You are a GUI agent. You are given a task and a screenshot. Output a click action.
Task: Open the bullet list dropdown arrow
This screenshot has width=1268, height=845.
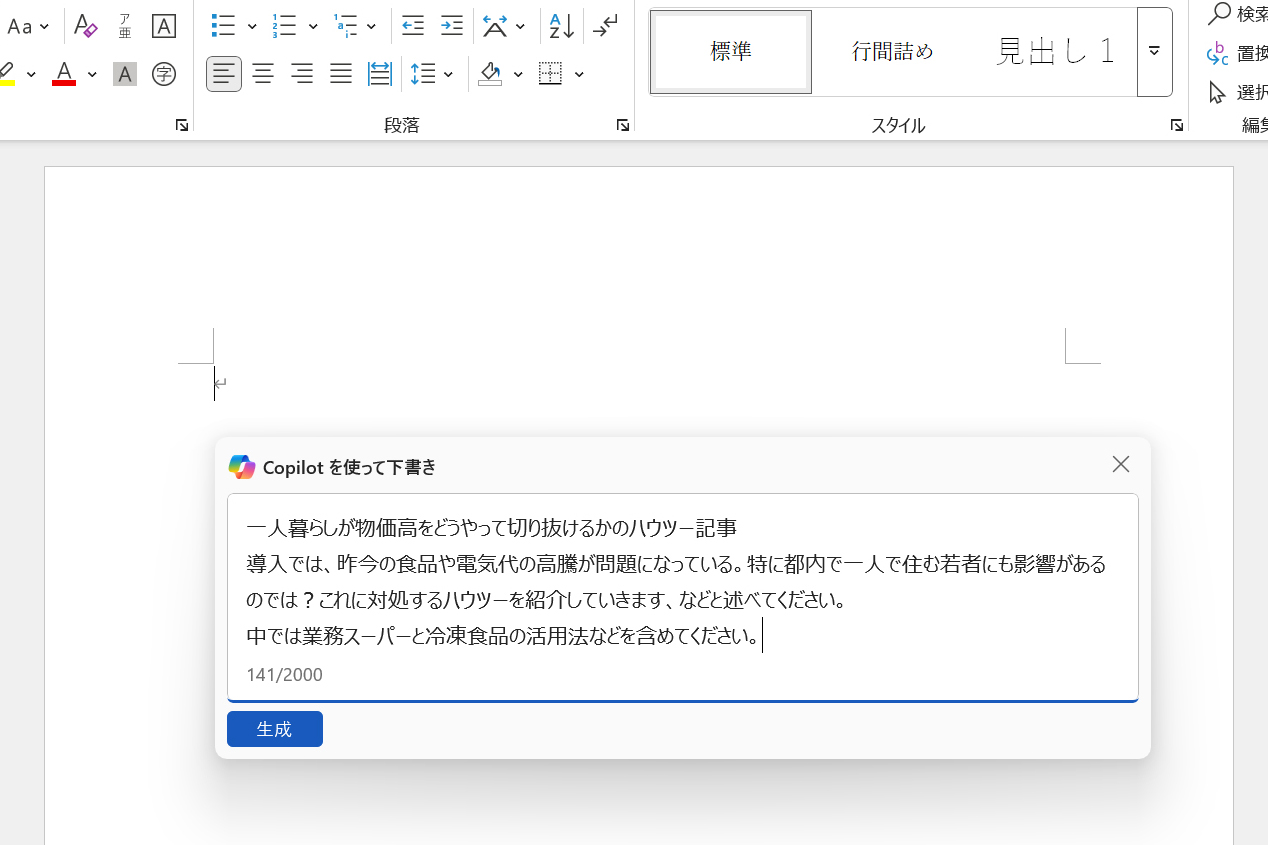(252, 26)
